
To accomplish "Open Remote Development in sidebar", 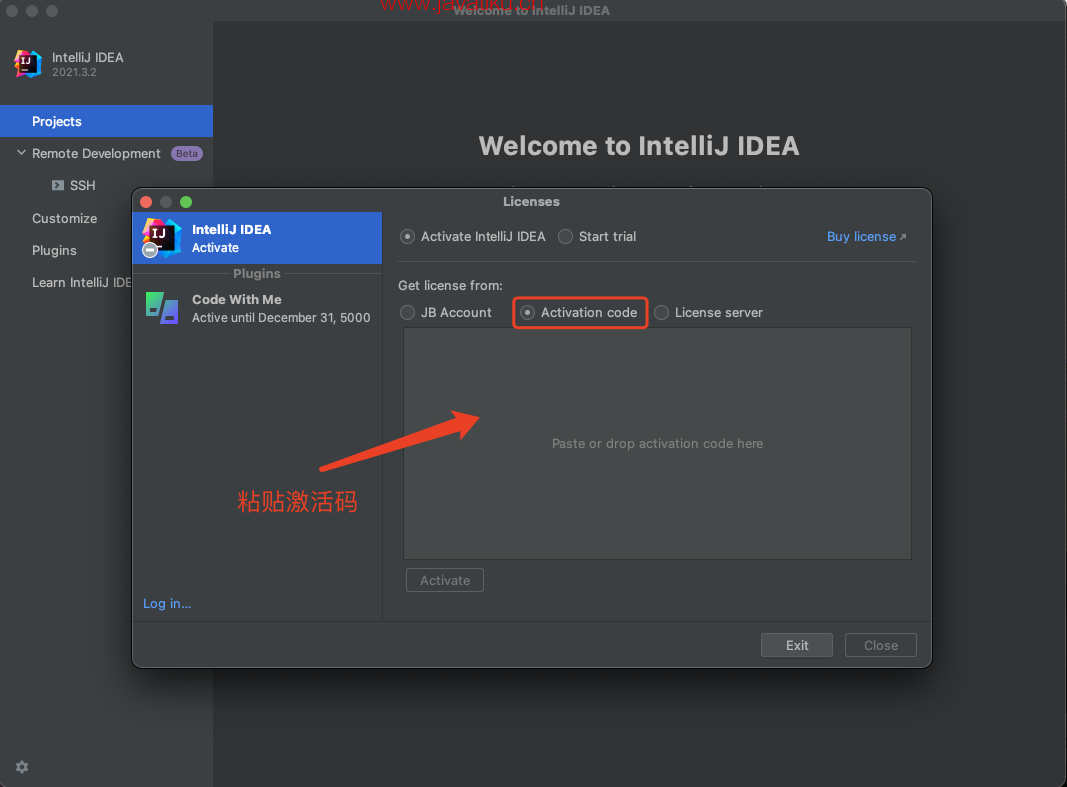I will (x=96, y=154).
